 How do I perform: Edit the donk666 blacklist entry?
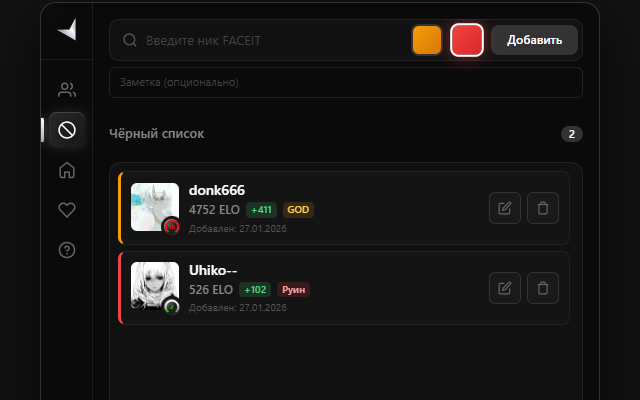[x=505, y=208]
